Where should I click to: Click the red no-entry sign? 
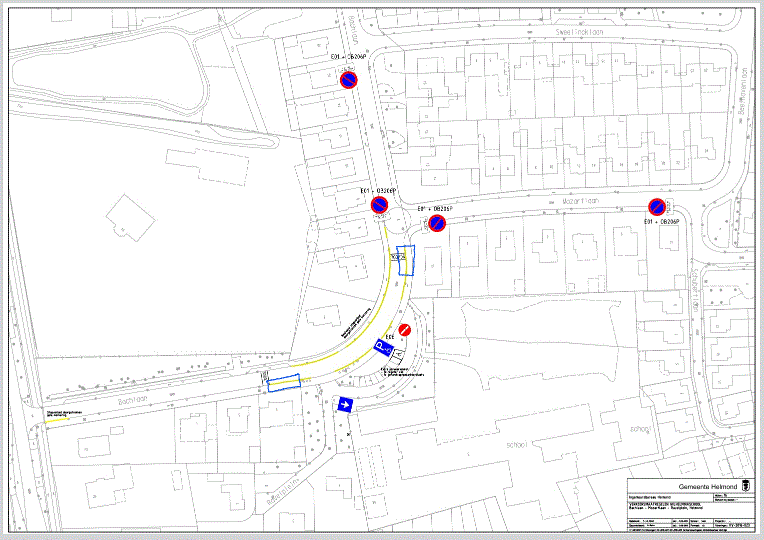[x=405, y=330]
